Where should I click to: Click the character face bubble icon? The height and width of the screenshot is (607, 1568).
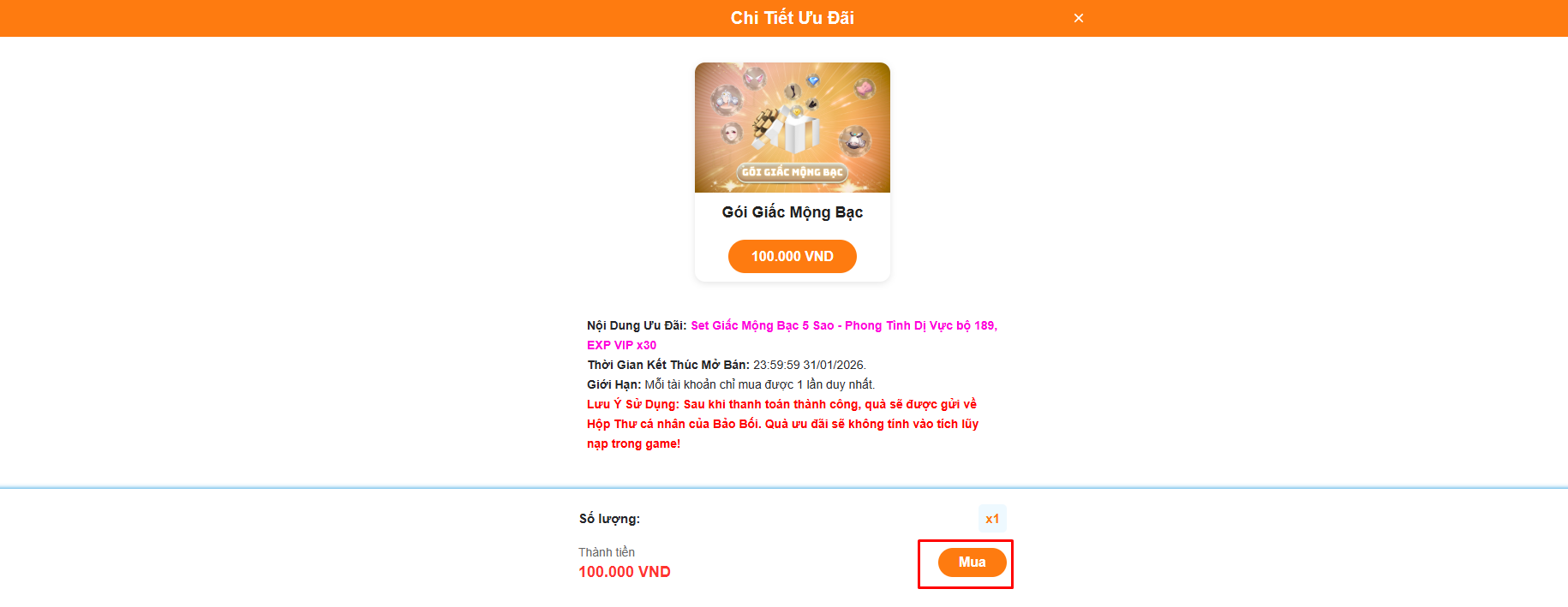733,133
